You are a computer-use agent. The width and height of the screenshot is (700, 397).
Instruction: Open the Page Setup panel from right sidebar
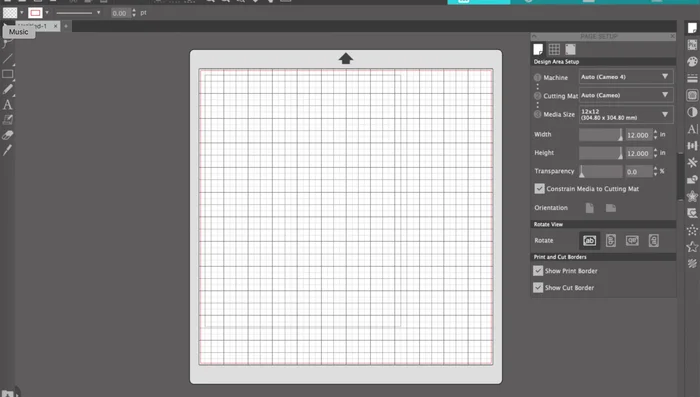click(692, 28)
